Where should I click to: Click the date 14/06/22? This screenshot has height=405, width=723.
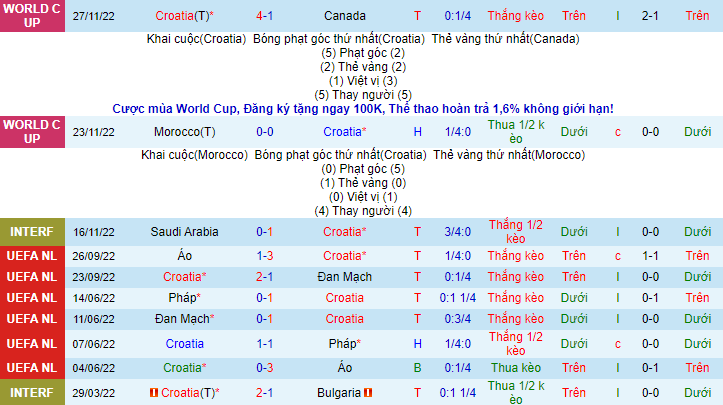pos(94,298)
